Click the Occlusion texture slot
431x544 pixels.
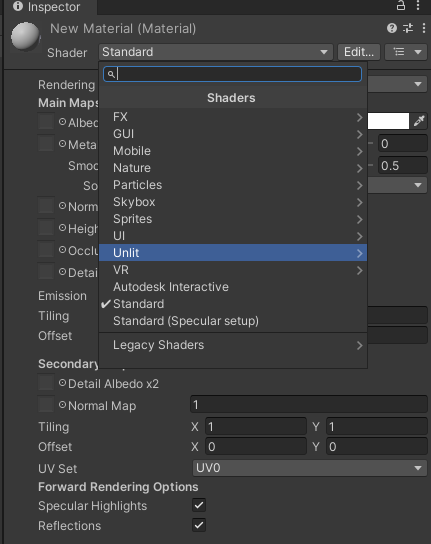click(46, 249)
